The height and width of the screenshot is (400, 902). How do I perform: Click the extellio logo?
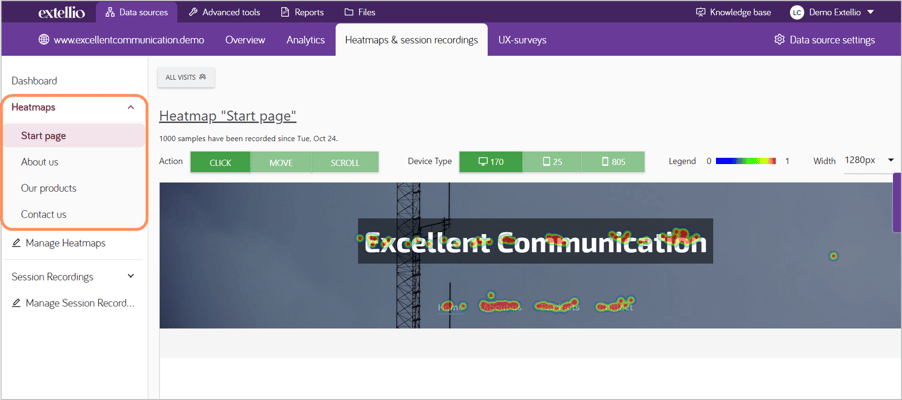62,12
